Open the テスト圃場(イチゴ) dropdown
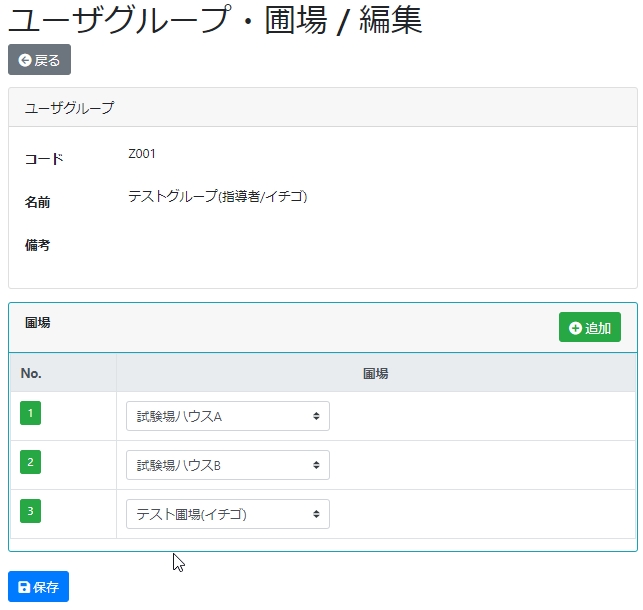This screenshot has width=643, height=610. point(228,514)
